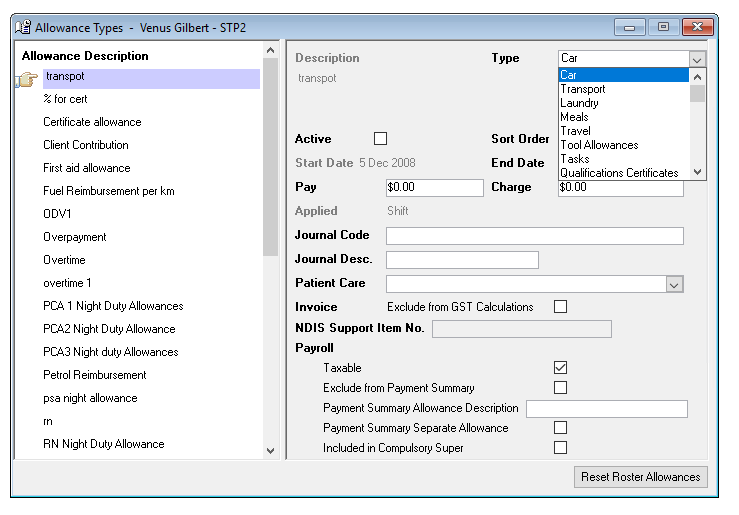Click Reset Roster Allowances button
The image size is (739, 515).
640,477
